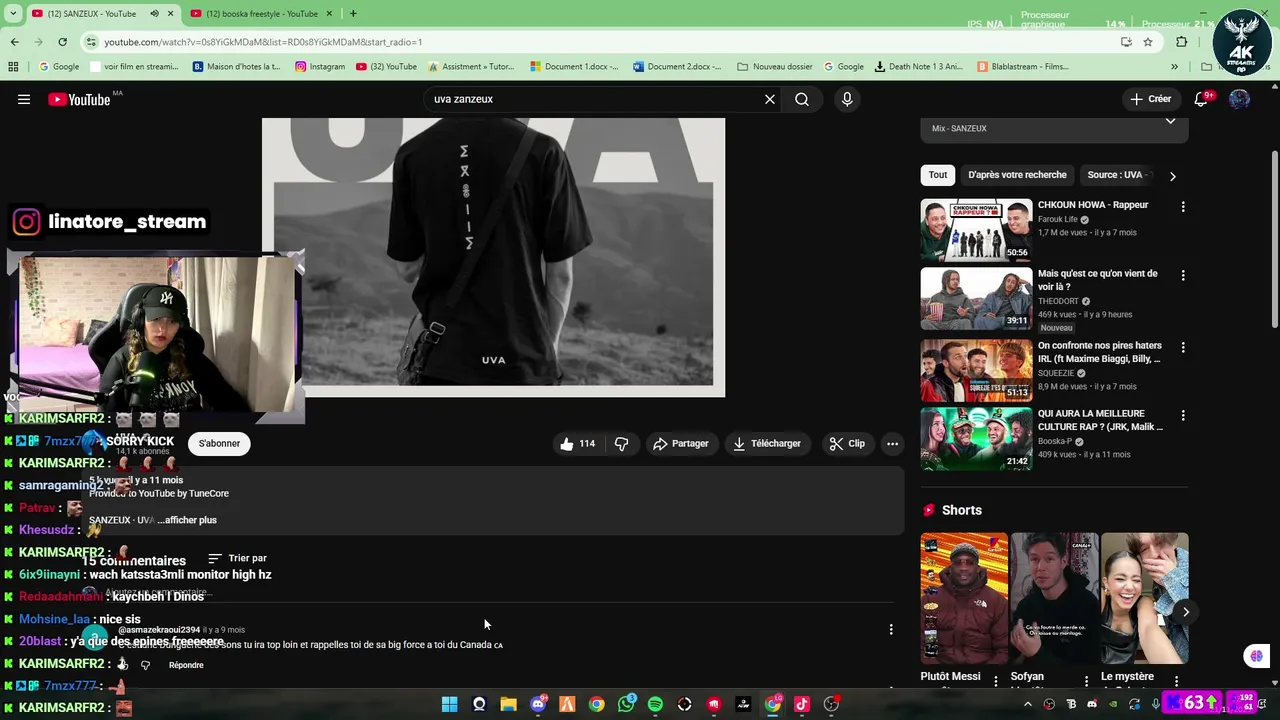Show hidden bookmarks with the chevron
This screenshot has height=720, width=1280.
click(x=1174, y=67)
